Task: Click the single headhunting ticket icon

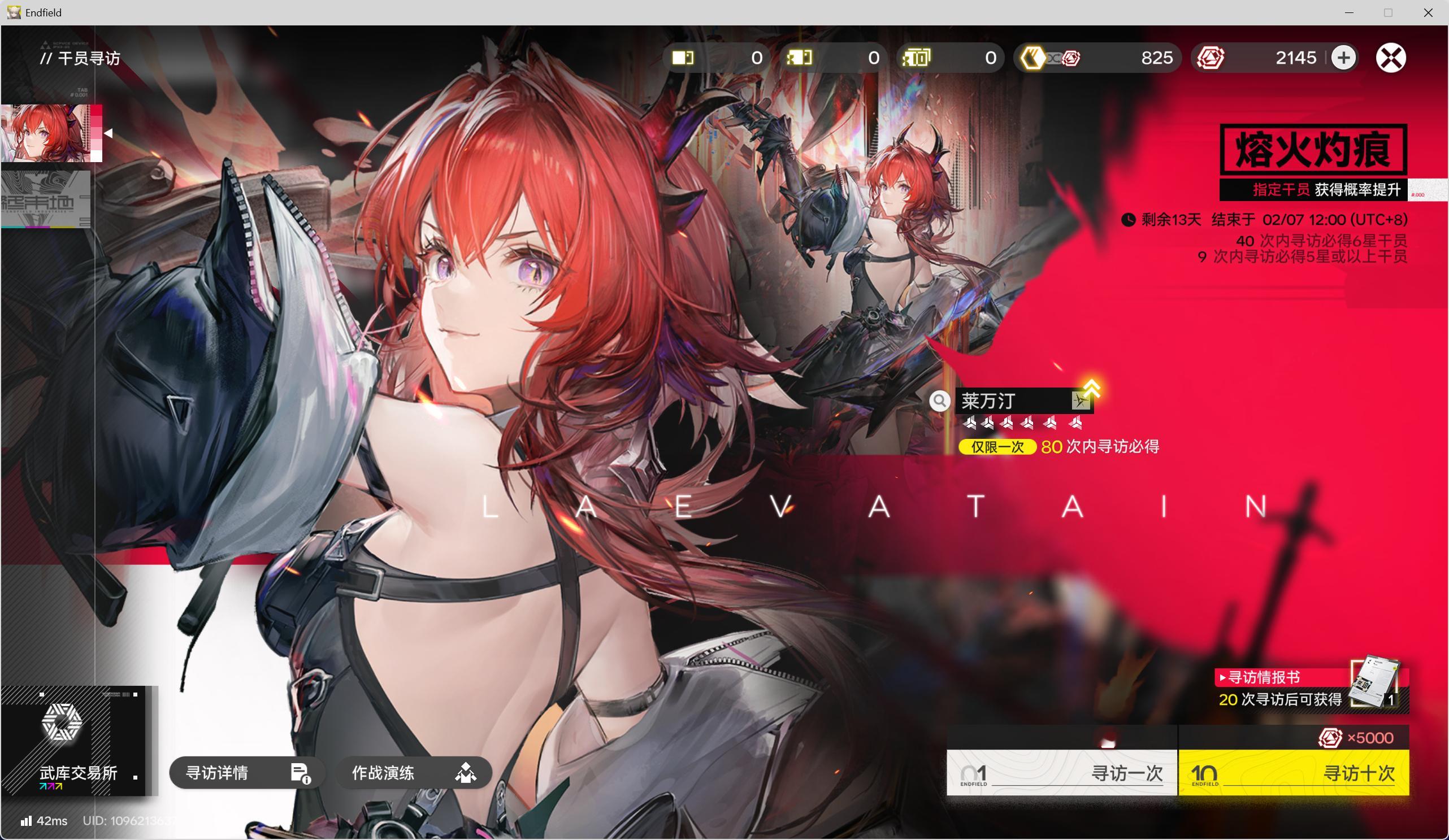Action: coord(683,58)
